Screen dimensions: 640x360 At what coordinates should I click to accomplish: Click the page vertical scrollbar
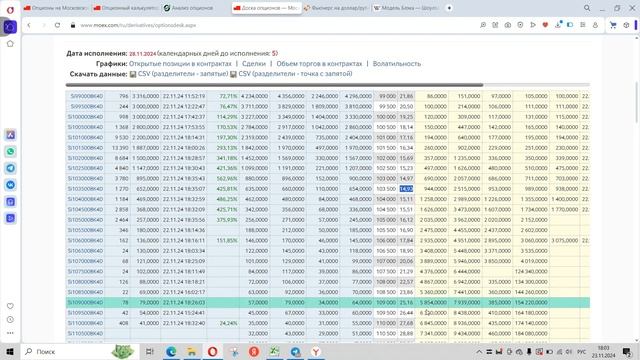[x=637, y=102]
